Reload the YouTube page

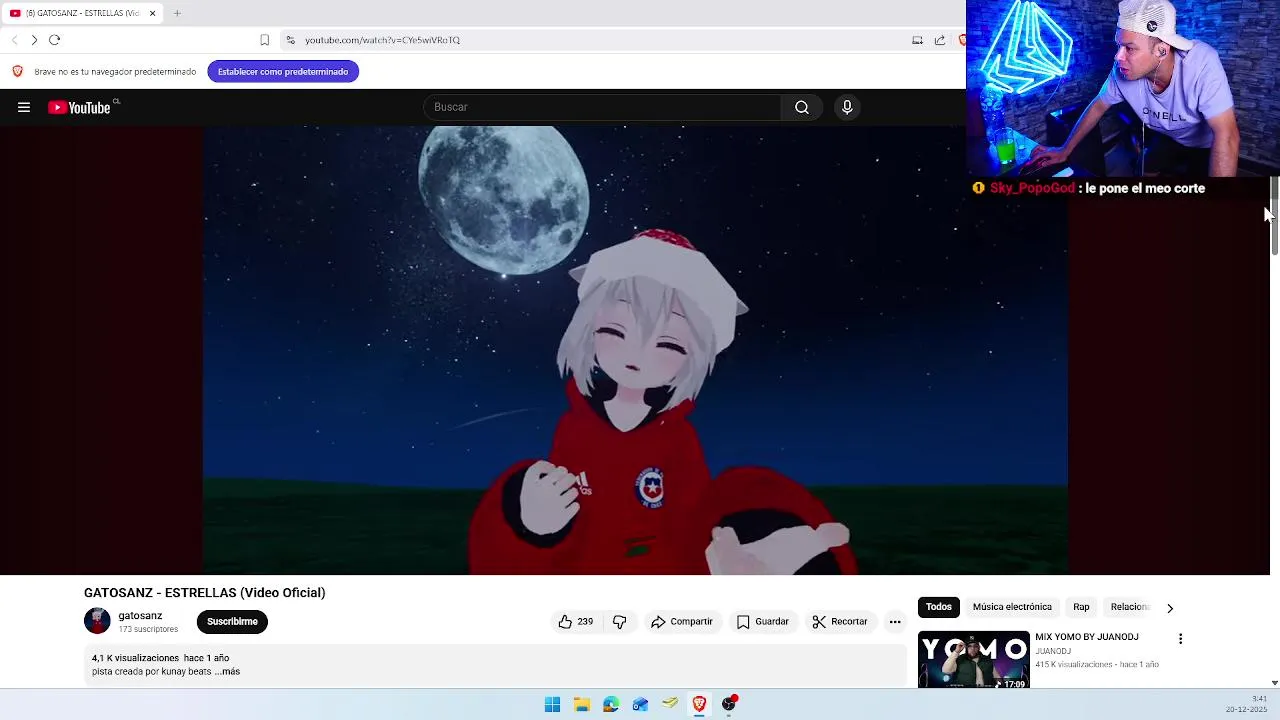click(55, 40)
